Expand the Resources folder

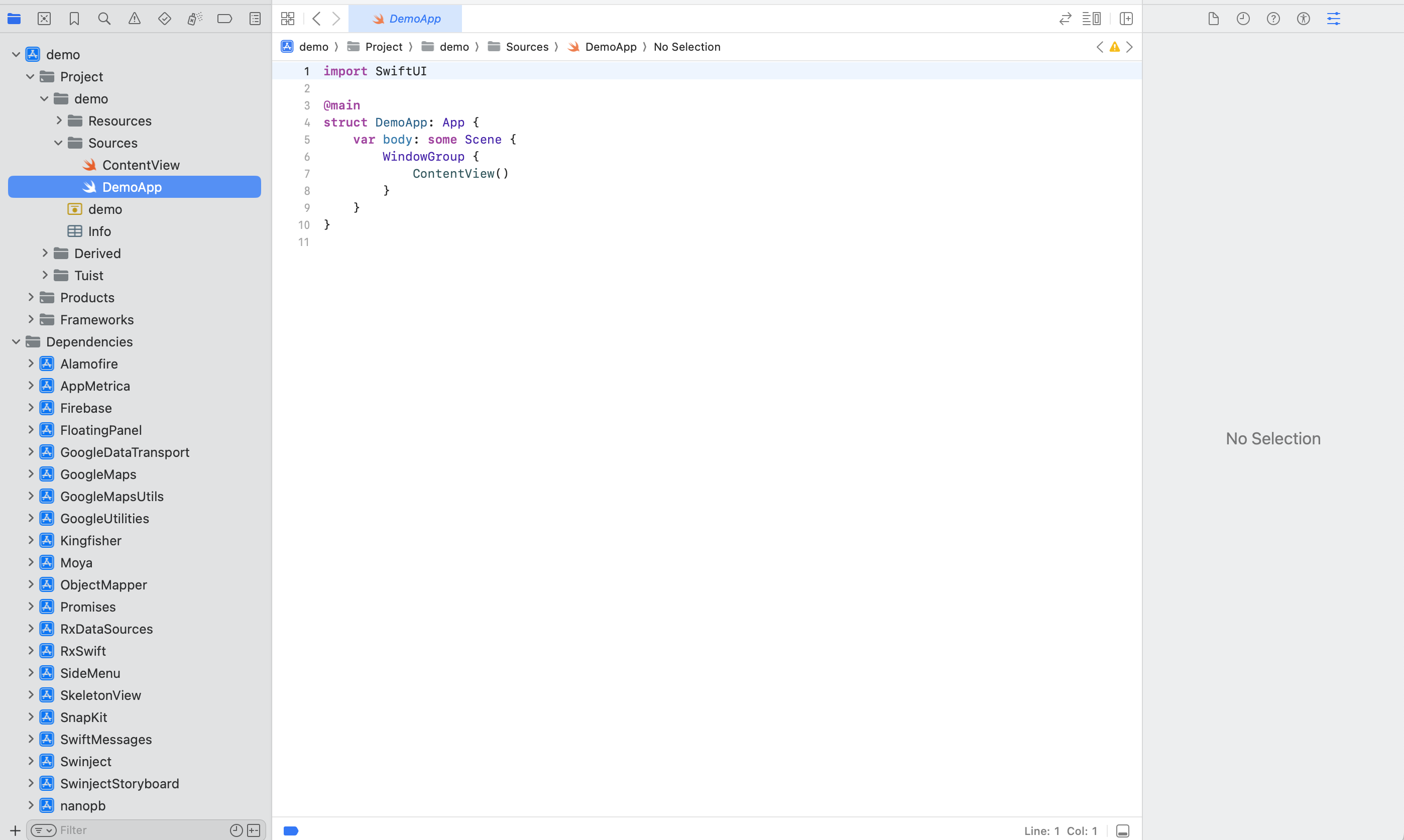(59, 121)
